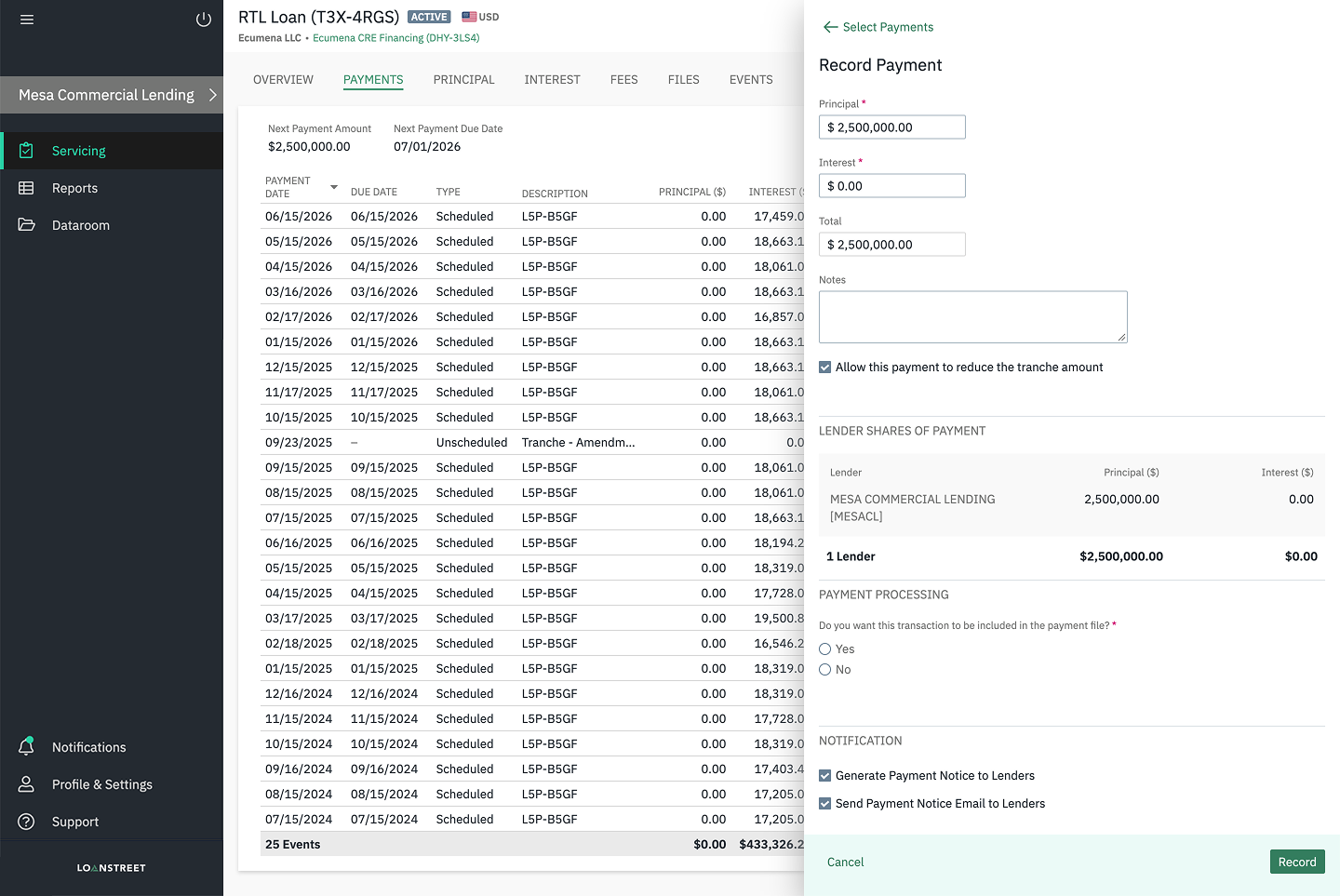Click the ACTIVE status badge
Screen dimensions: 1340x896
click(x=429, y=17)
